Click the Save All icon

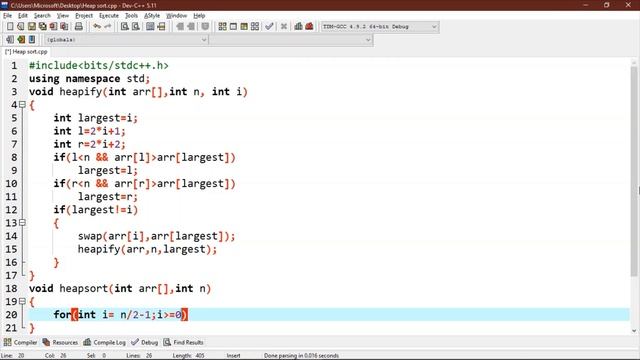[x=42, y=27]
